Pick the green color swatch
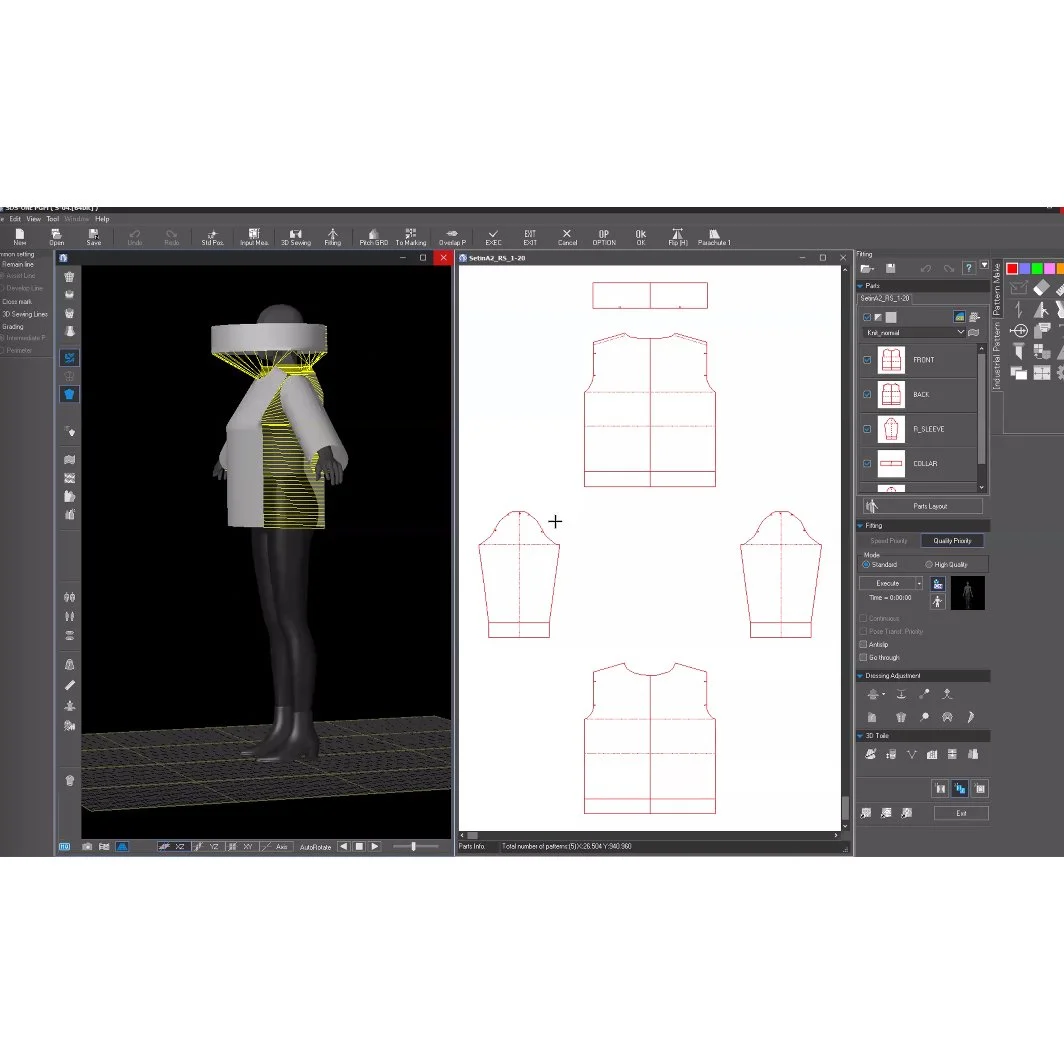 point(1037,269)
